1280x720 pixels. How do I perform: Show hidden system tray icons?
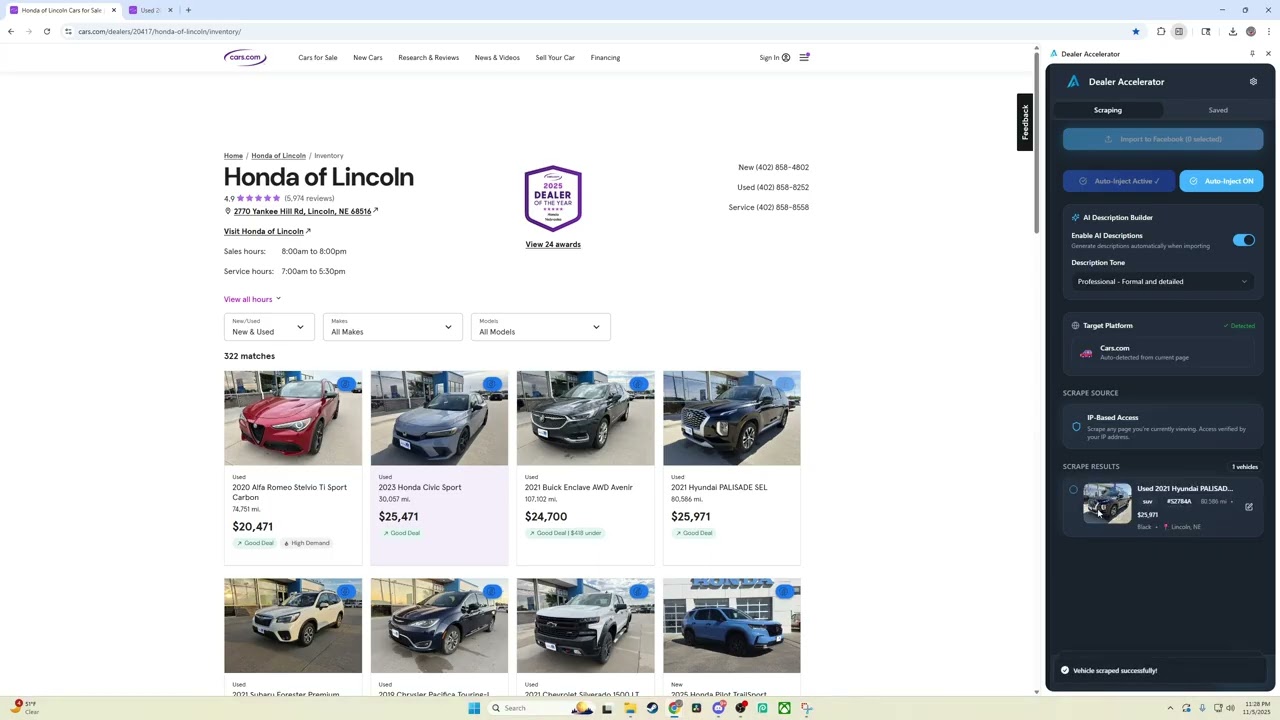tap(1170, 708)
